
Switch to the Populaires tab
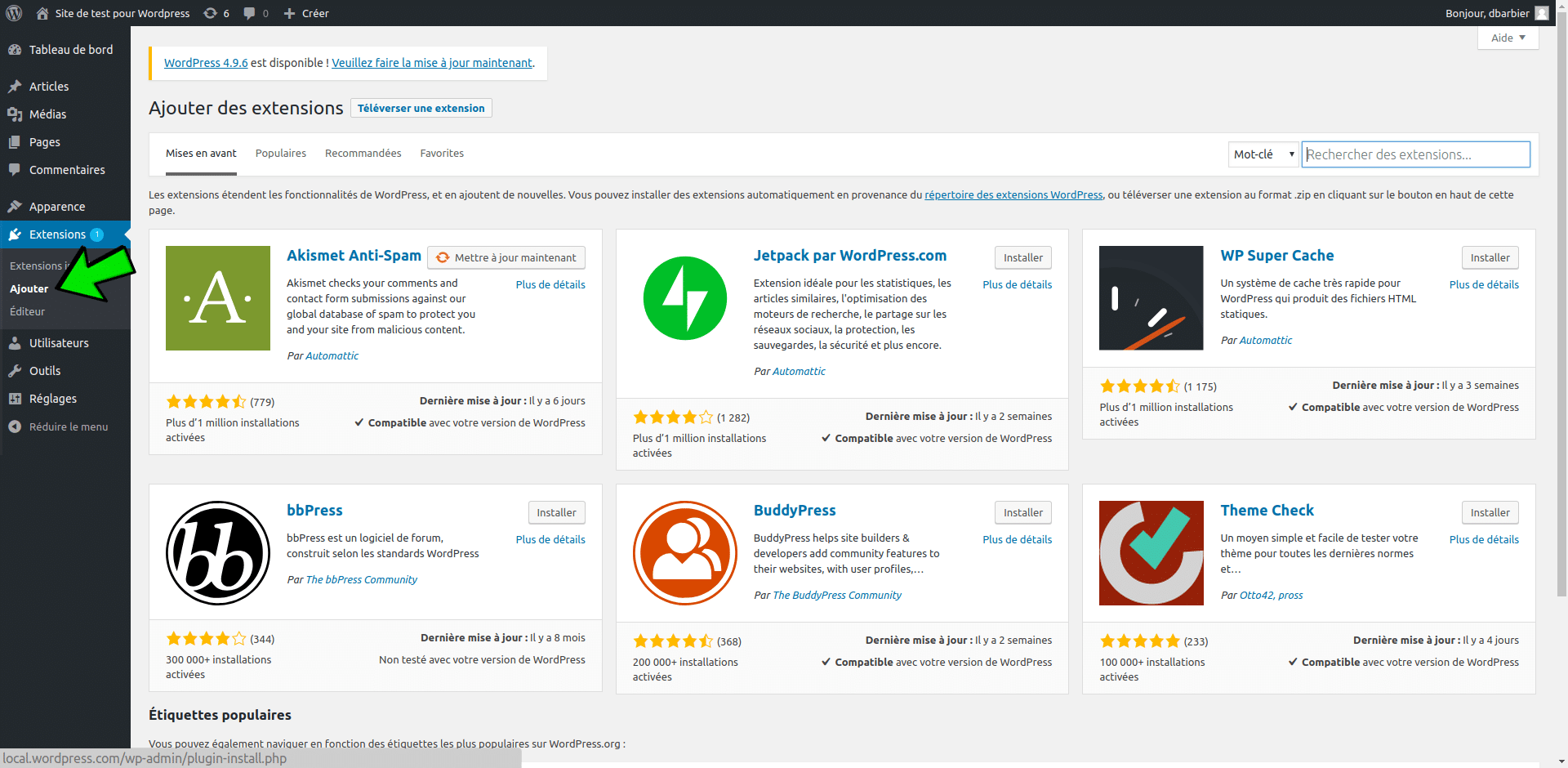pyautogui.click(x=281, y=154)
